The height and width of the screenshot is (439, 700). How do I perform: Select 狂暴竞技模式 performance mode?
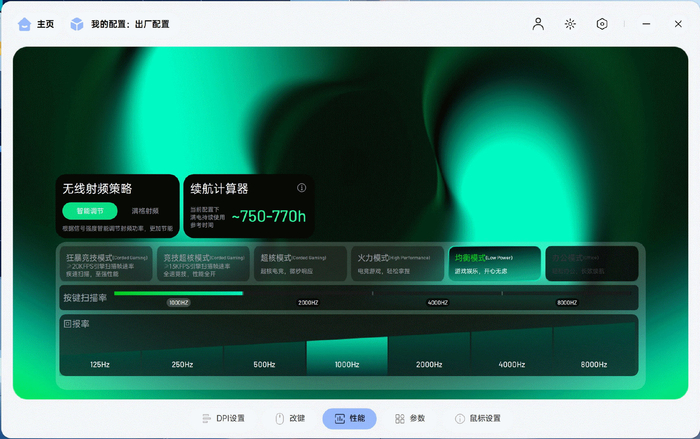106,263
